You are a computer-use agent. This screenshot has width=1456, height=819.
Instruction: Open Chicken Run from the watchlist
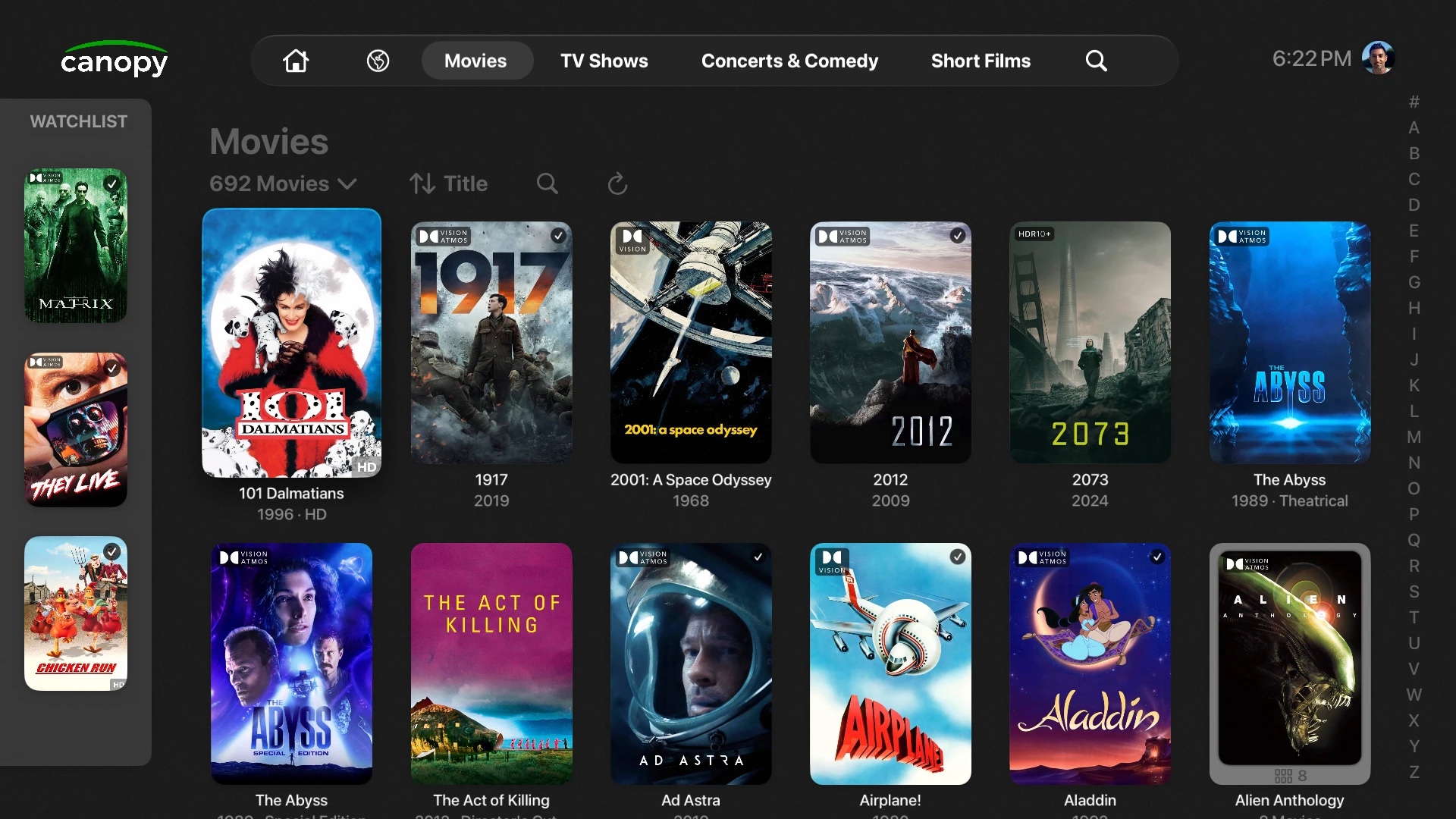76,613
